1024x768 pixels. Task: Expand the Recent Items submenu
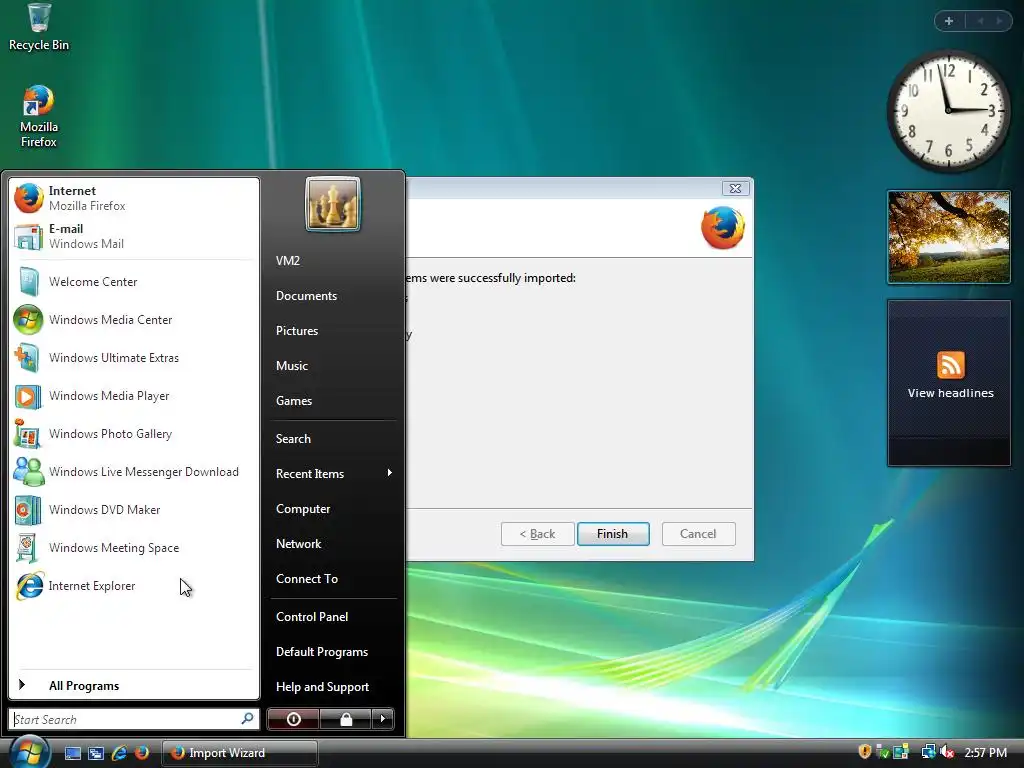[x=333, y=473]
